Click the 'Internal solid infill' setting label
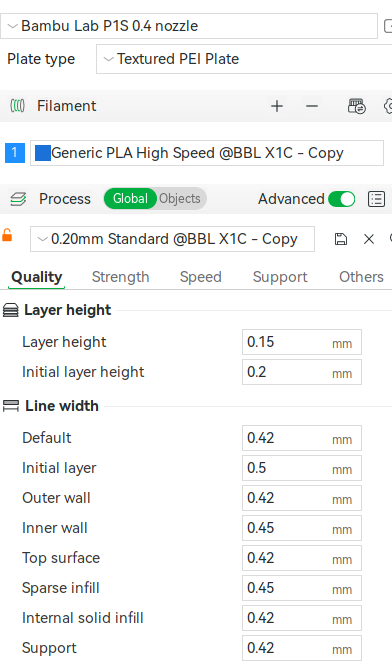Image resolution: width=392 pixels, height=669 pixels. 83,618
